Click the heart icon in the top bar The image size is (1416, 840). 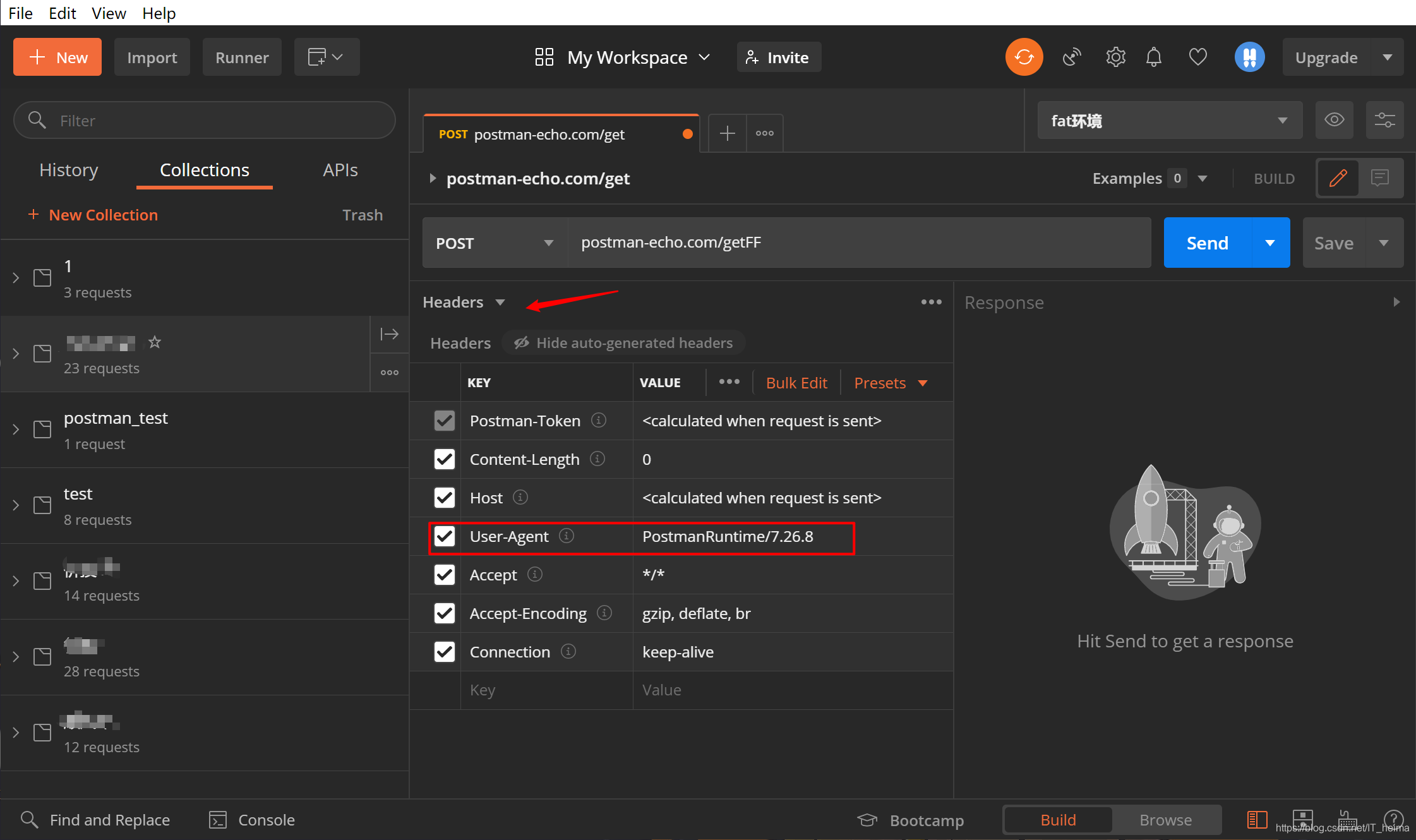click(1197, 57)
